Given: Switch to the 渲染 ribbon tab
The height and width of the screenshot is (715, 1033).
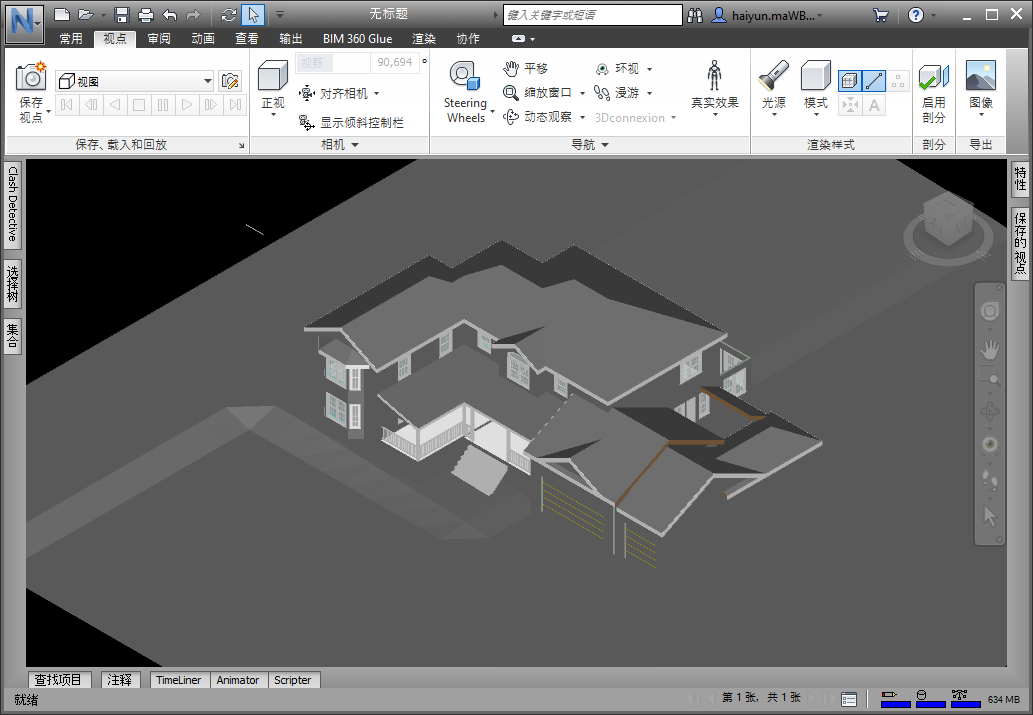Looking at the screenshot, I should (x=423, y=38).
